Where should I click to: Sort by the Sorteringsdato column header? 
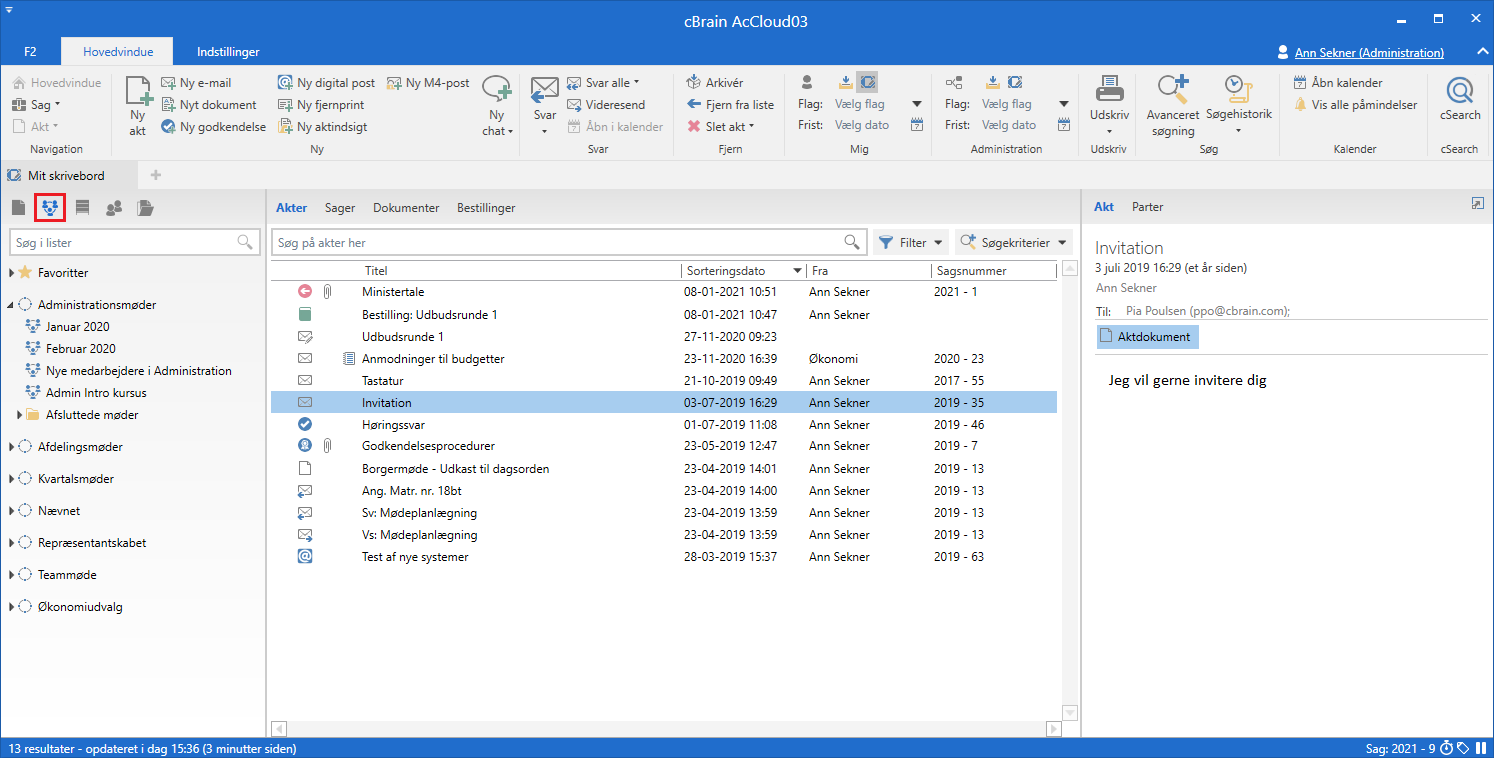coord(743,271)
